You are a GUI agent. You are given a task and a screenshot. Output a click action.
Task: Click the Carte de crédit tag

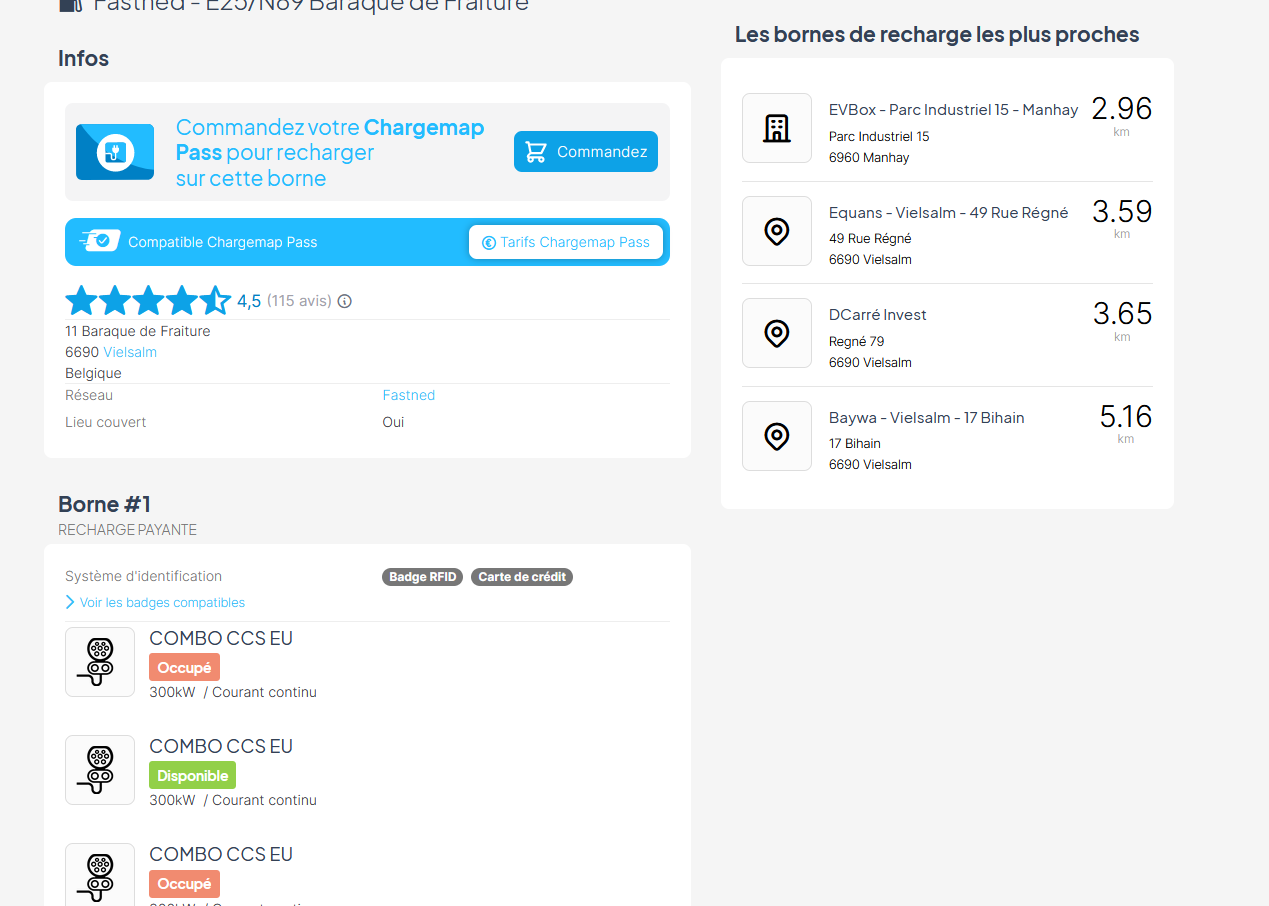coord(522,577)
